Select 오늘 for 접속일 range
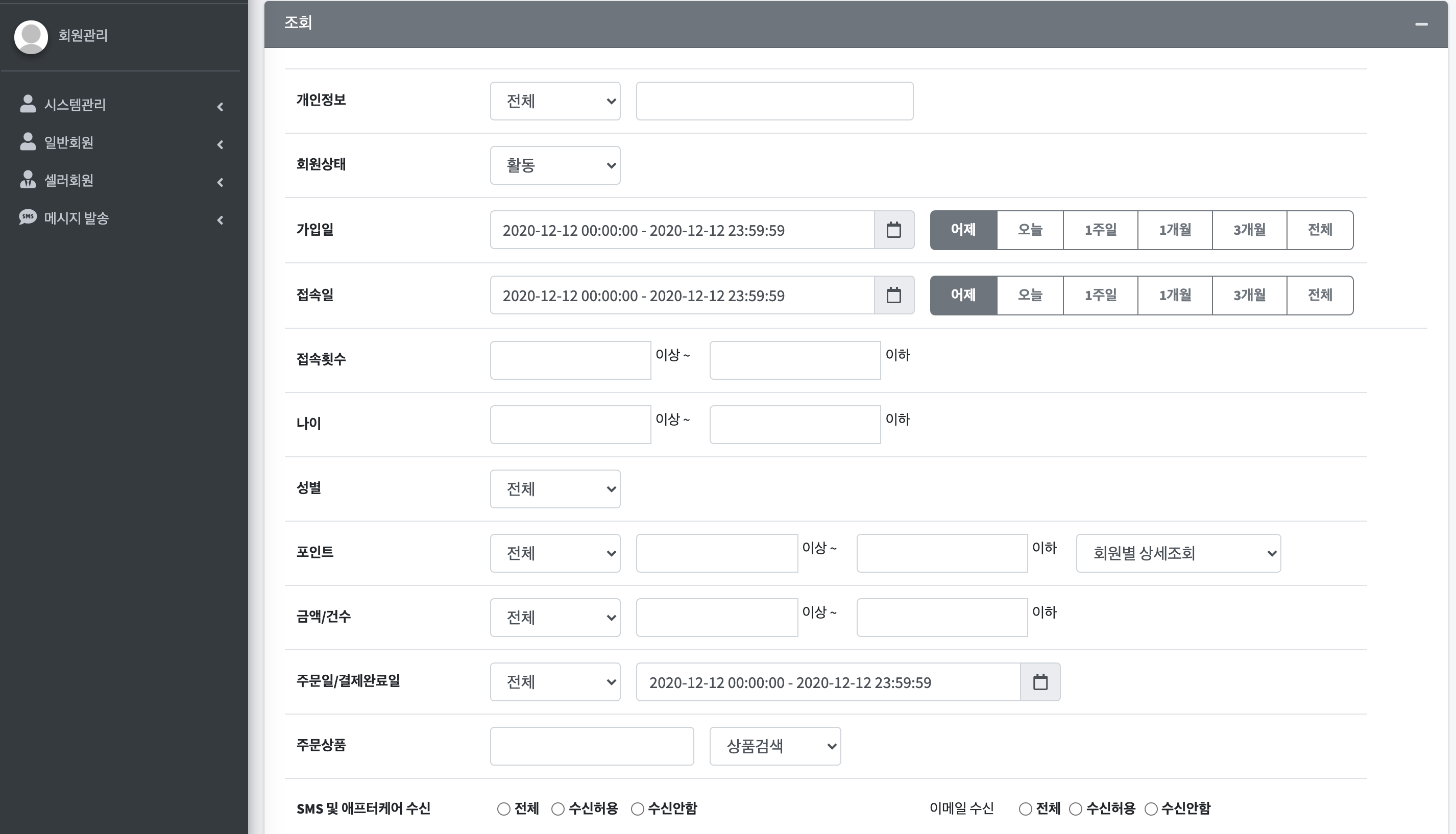1456x834 pixels. pyautogui.click(x=1030, y=295)
